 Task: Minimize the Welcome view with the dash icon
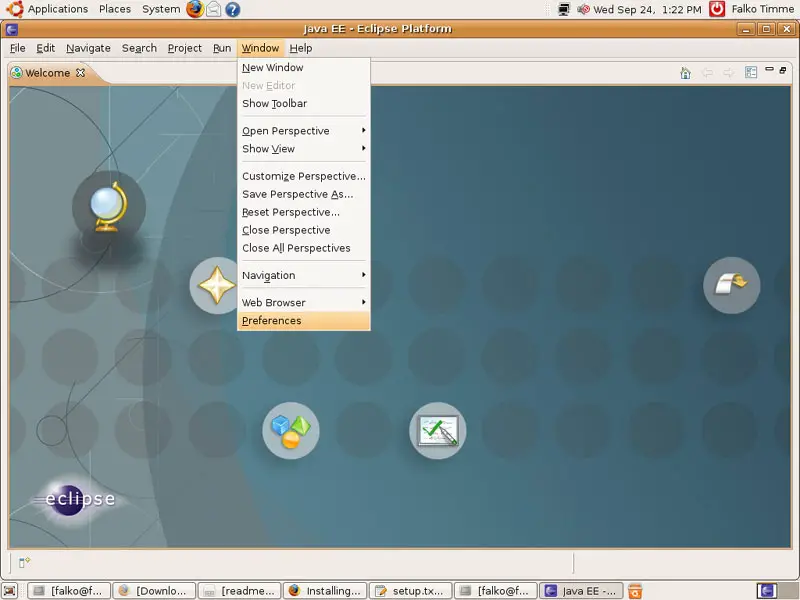point(769,69)
